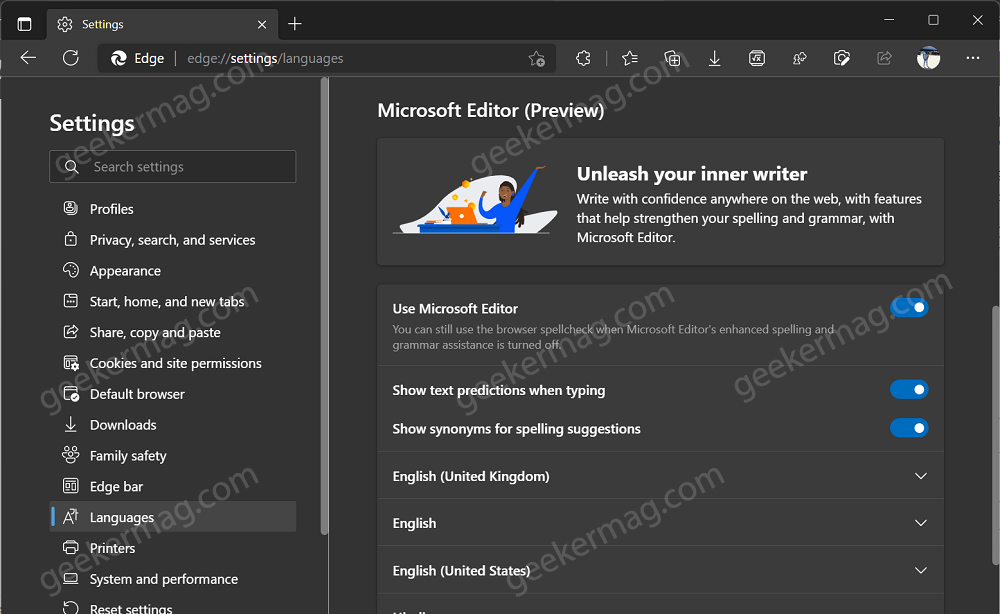Click the Edge bar sidebar icon
The image size is (1000, 614).
[x=71, y=486]
